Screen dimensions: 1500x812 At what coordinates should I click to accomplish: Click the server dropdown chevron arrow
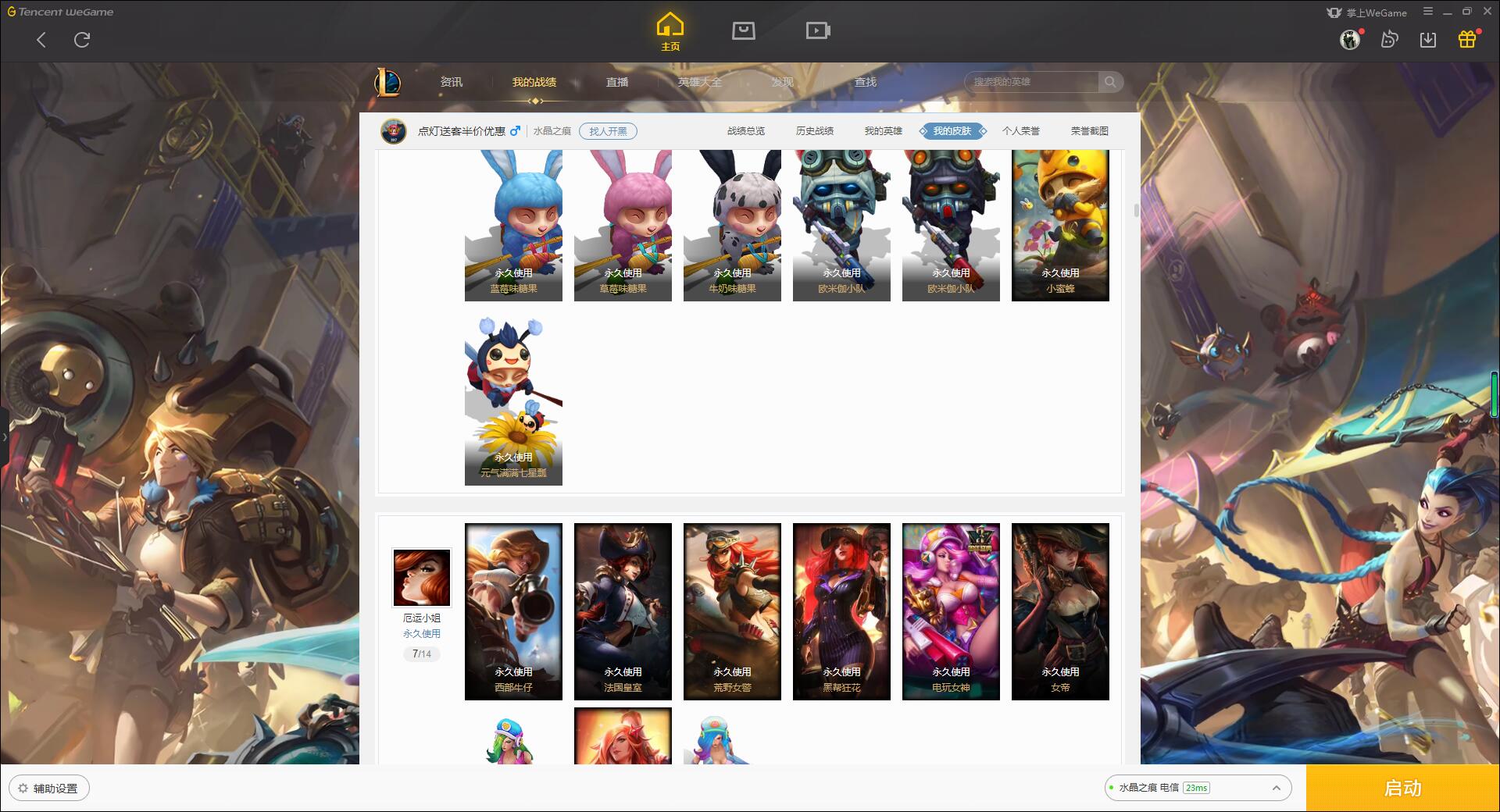1277,788
